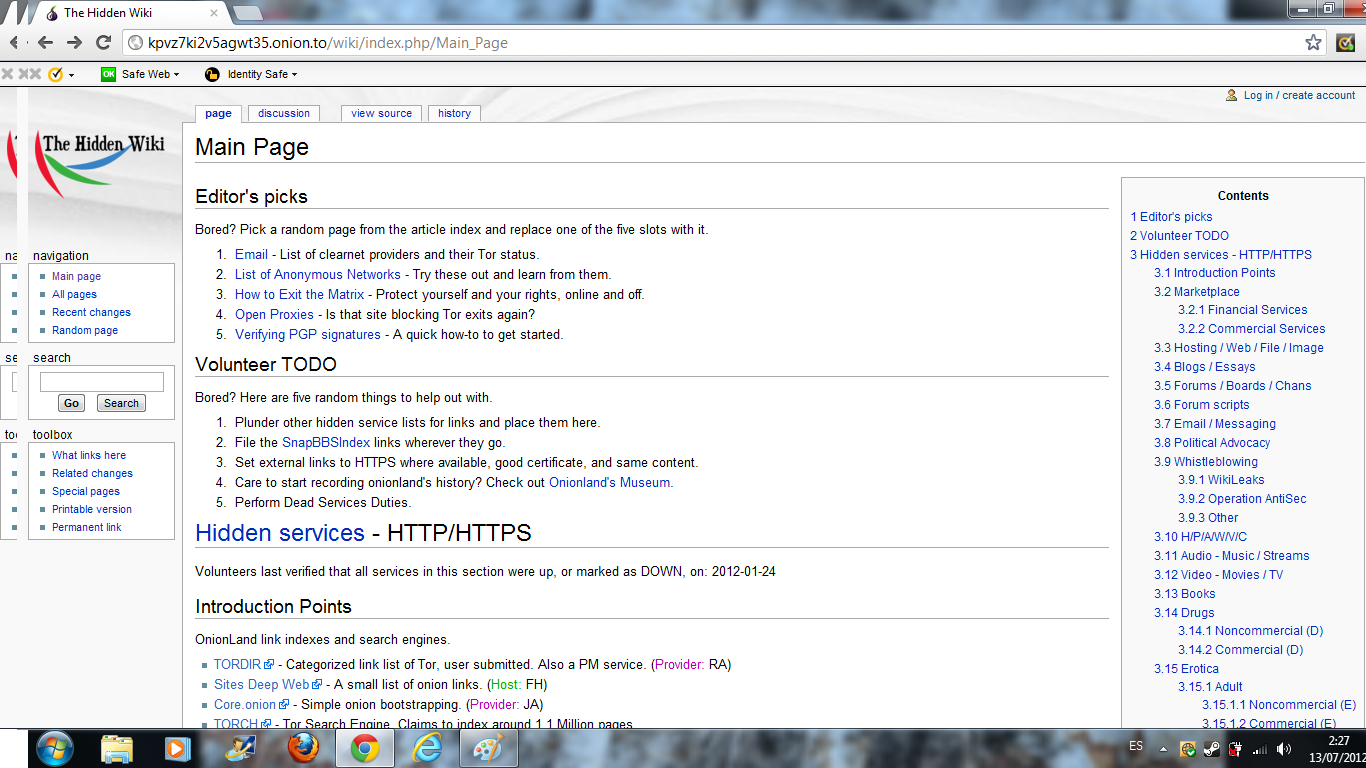Click the Identity Safe padlock icon
Viewport: 1366px width, 768px height.
(212, 74)
